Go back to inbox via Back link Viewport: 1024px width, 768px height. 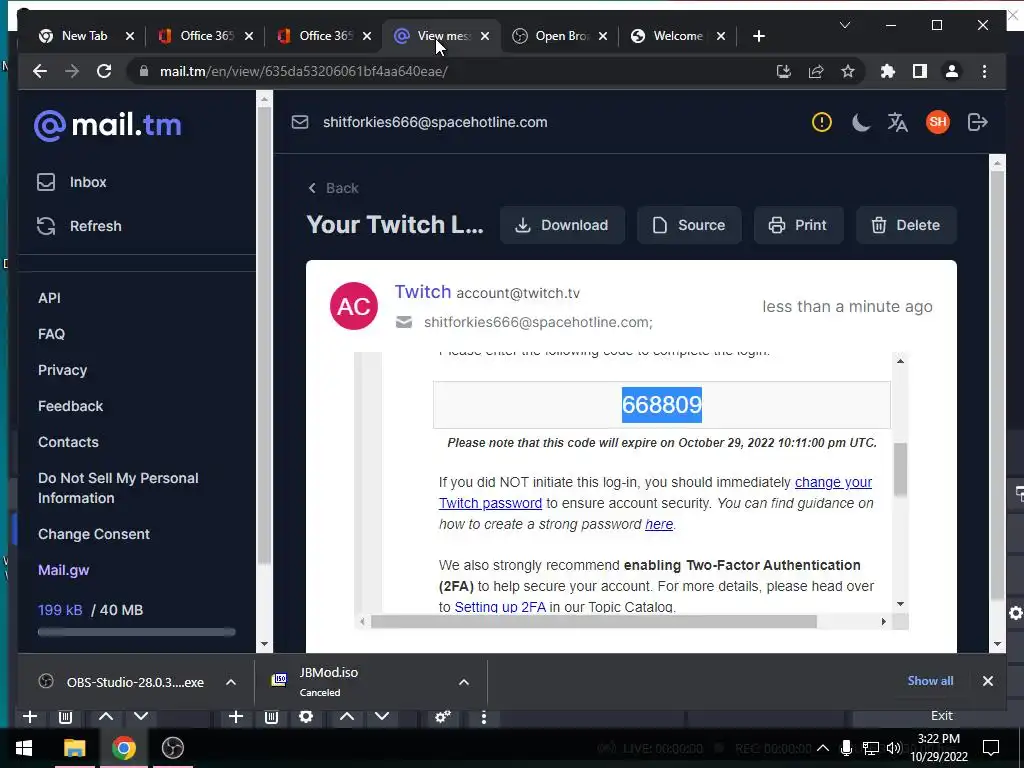click(x=334, y=188)
